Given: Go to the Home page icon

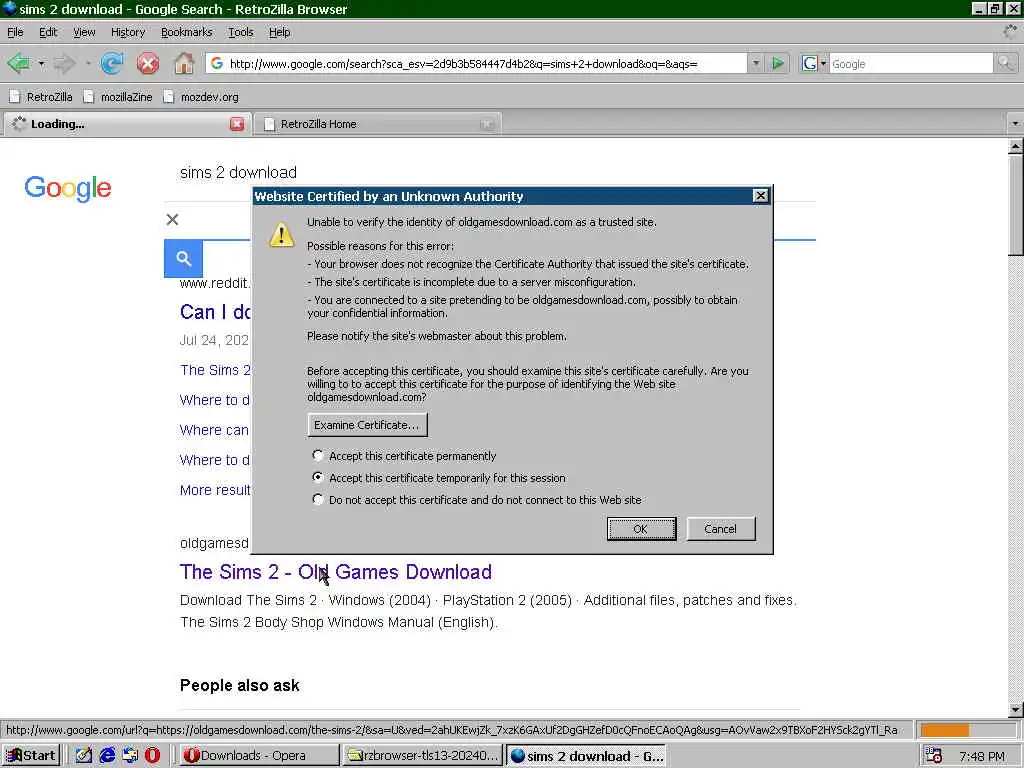Looking at the screenshot, I should coord(184,63).
